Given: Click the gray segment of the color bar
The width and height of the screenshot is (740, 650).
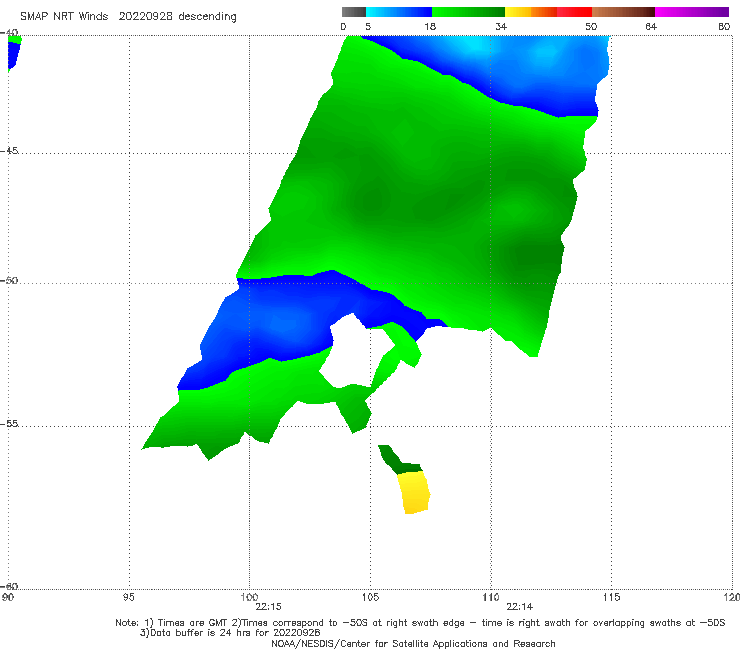Looking at the screenshot, I should [x=354, y=12].
